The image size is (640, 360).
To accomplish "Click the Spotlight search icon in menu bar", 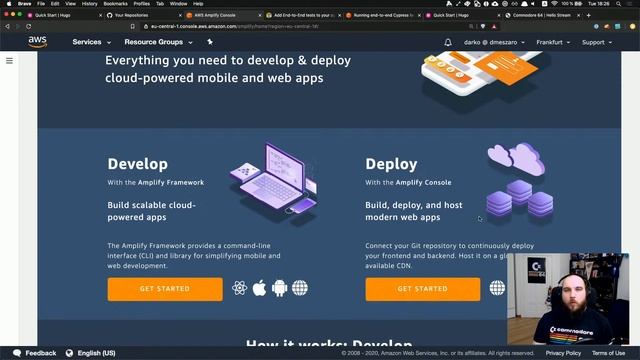I will pyautogui.click(x=618, y=4).
